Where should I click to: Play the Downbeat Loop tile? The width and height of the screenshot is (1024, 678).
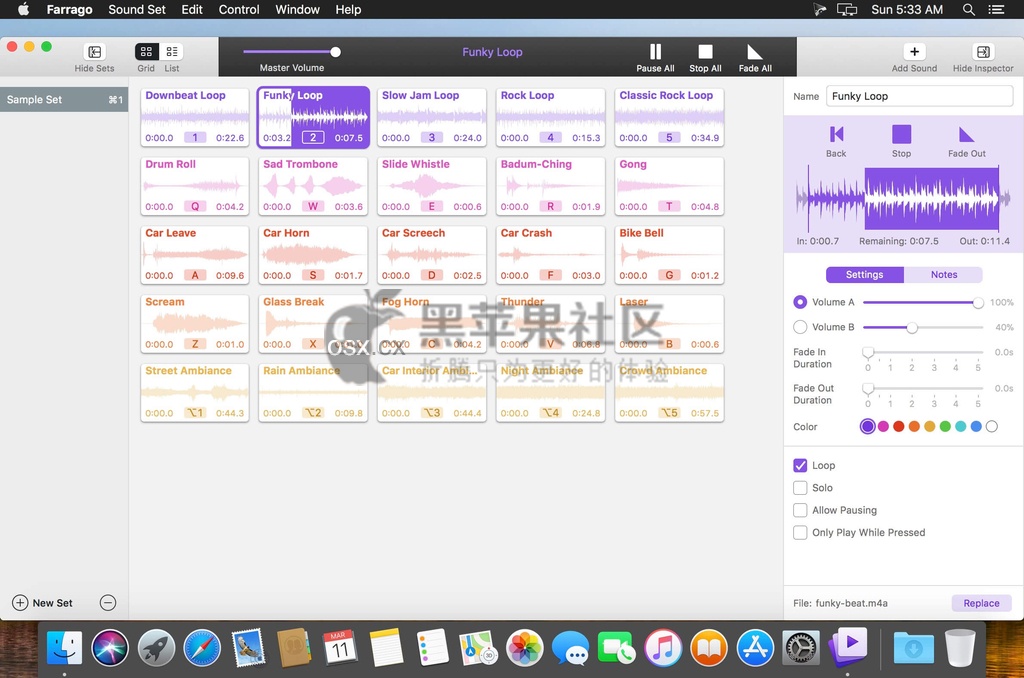point(195,117)
